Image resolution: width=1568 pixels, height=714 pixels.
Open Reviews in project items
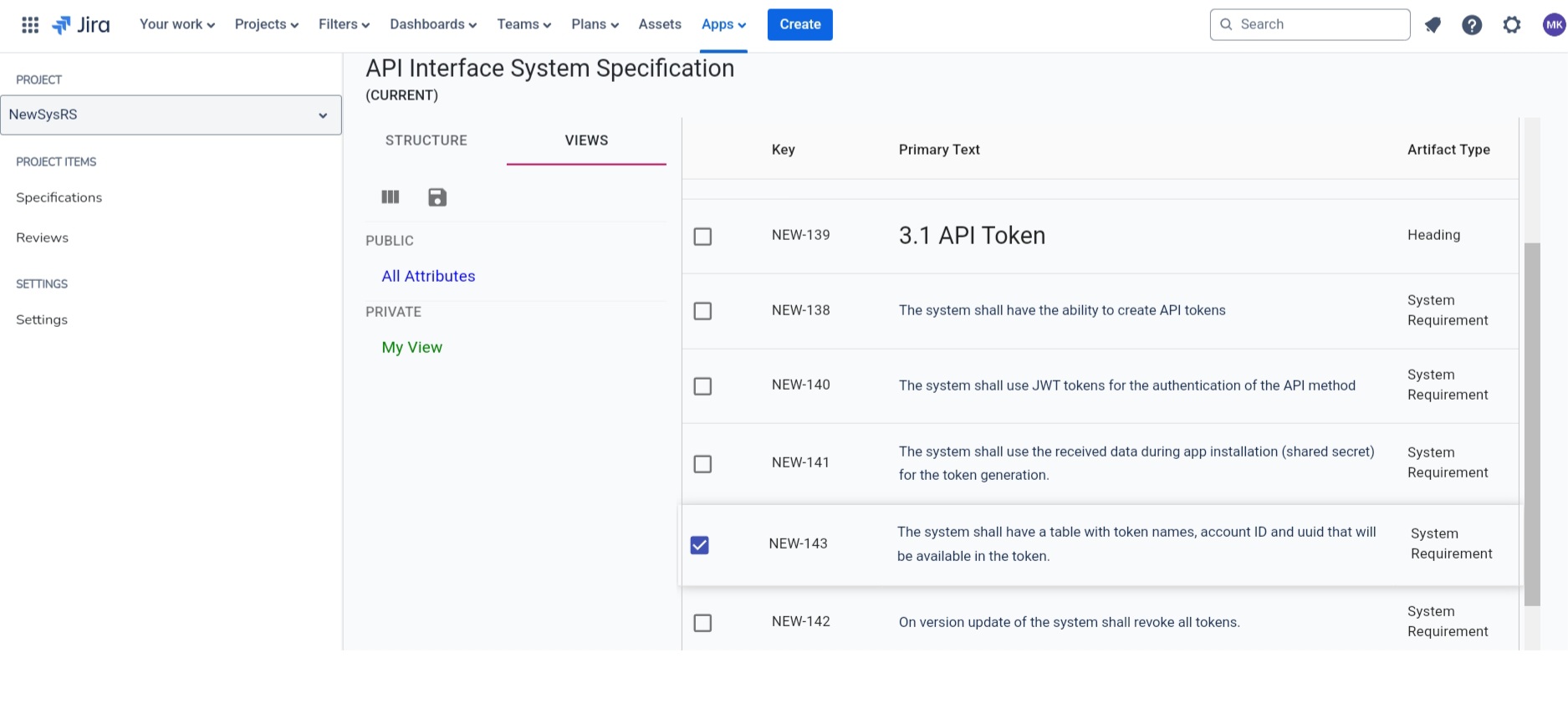point(43,237)
